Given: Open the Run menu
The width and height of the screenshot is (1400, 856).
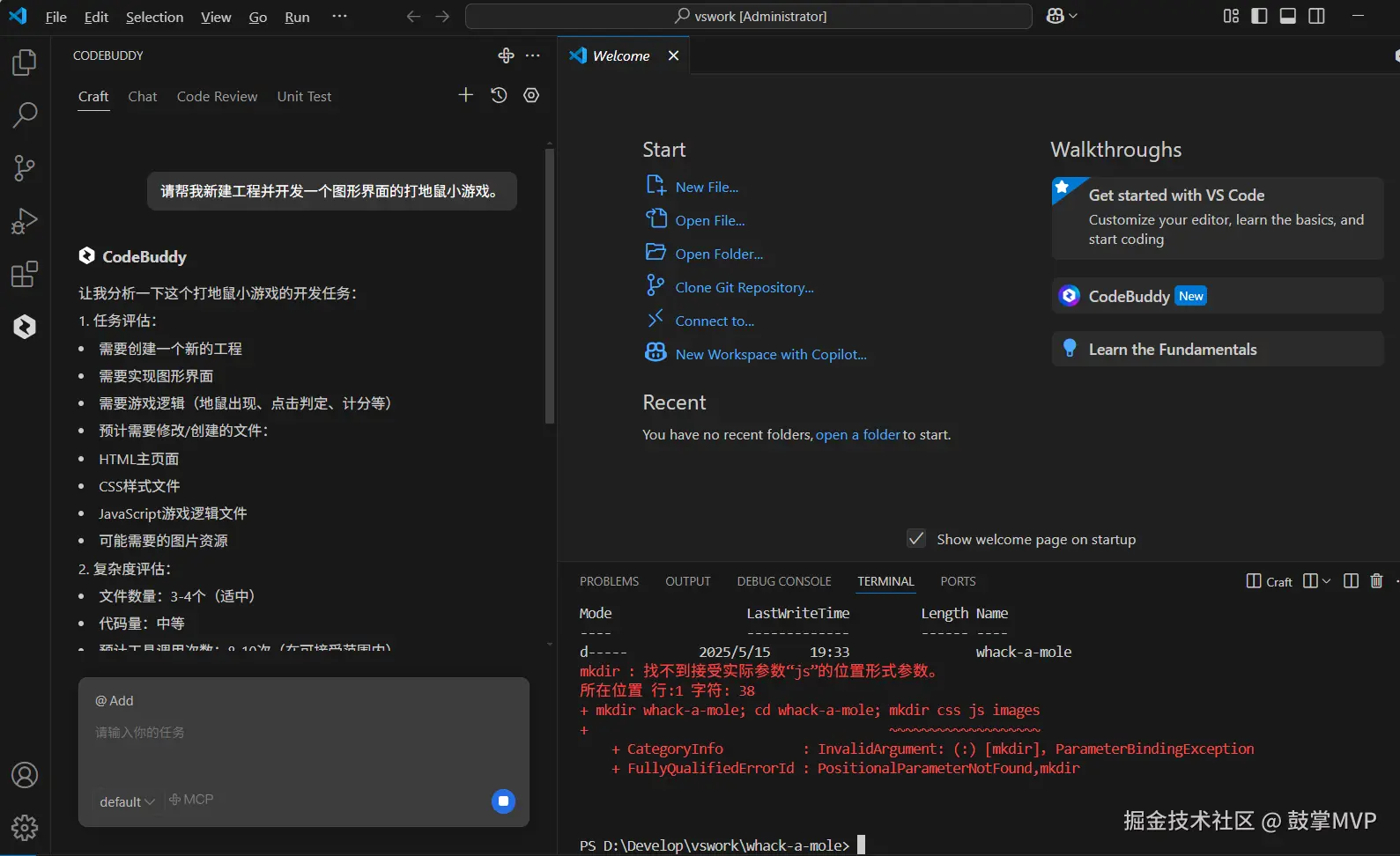Looking at the screenshot, I should point(297,17).
